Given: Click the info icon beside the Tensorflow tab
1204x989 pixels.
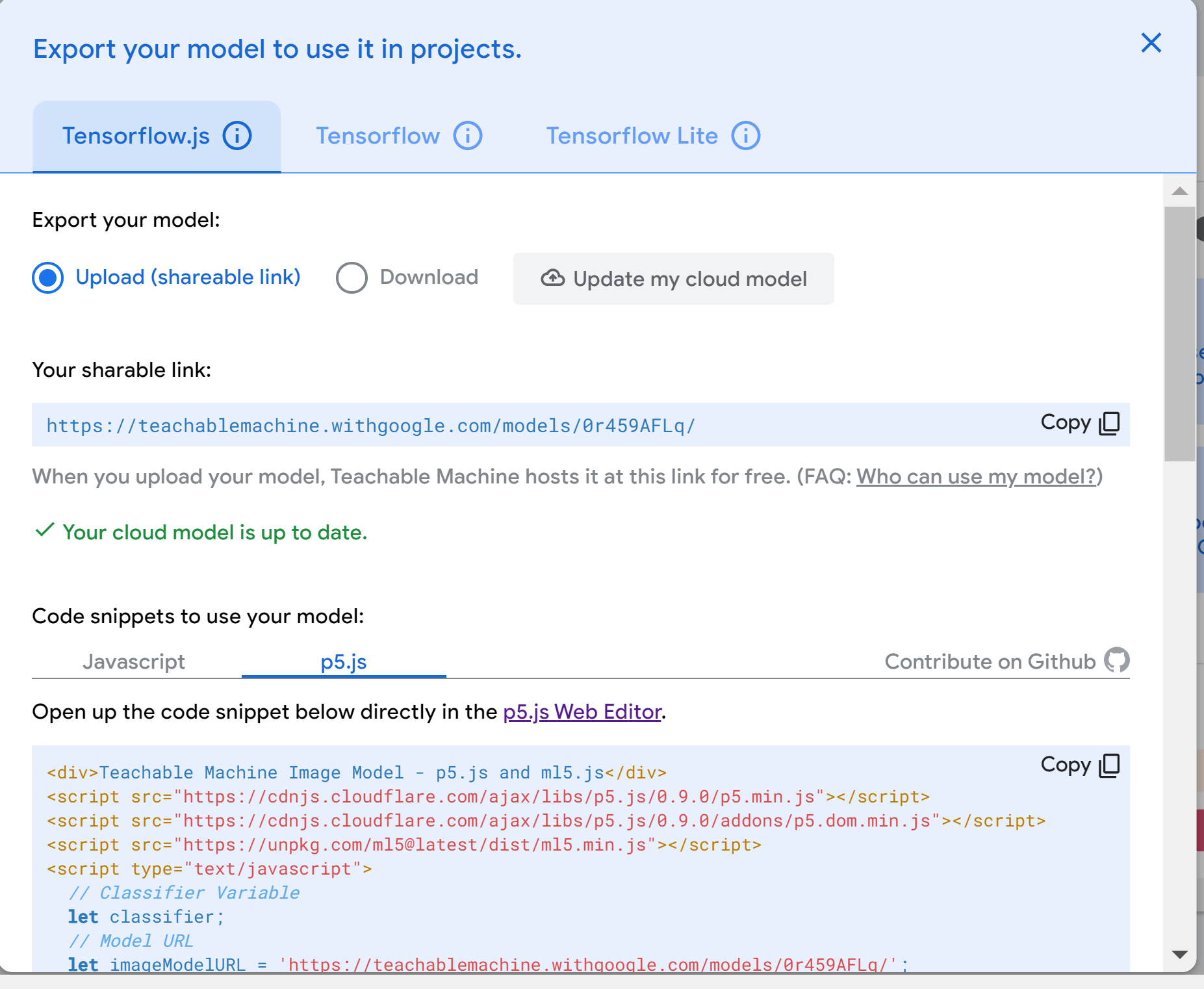Looking at the screenshot, I should click(467, 136).
